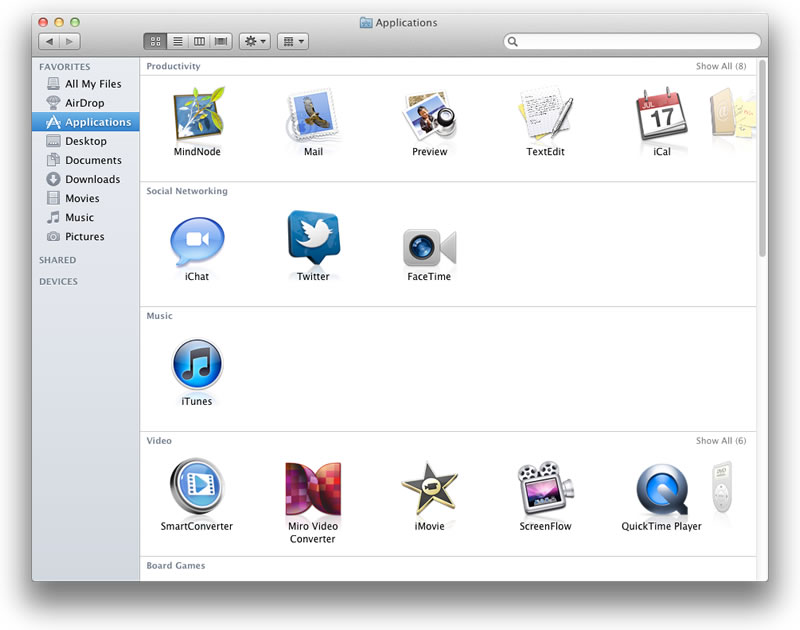
Task: Launch the Twitter app icon
Action: tap(313, 239)
